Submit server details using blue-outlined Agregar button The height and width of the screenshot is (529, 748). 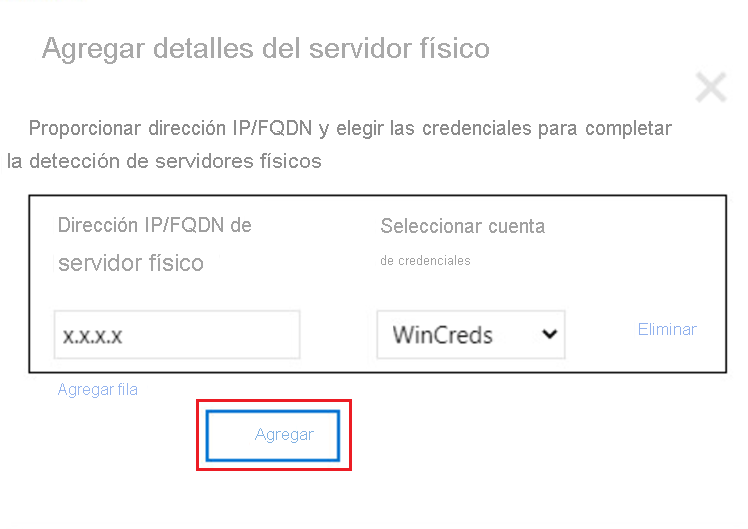(273, 435)
